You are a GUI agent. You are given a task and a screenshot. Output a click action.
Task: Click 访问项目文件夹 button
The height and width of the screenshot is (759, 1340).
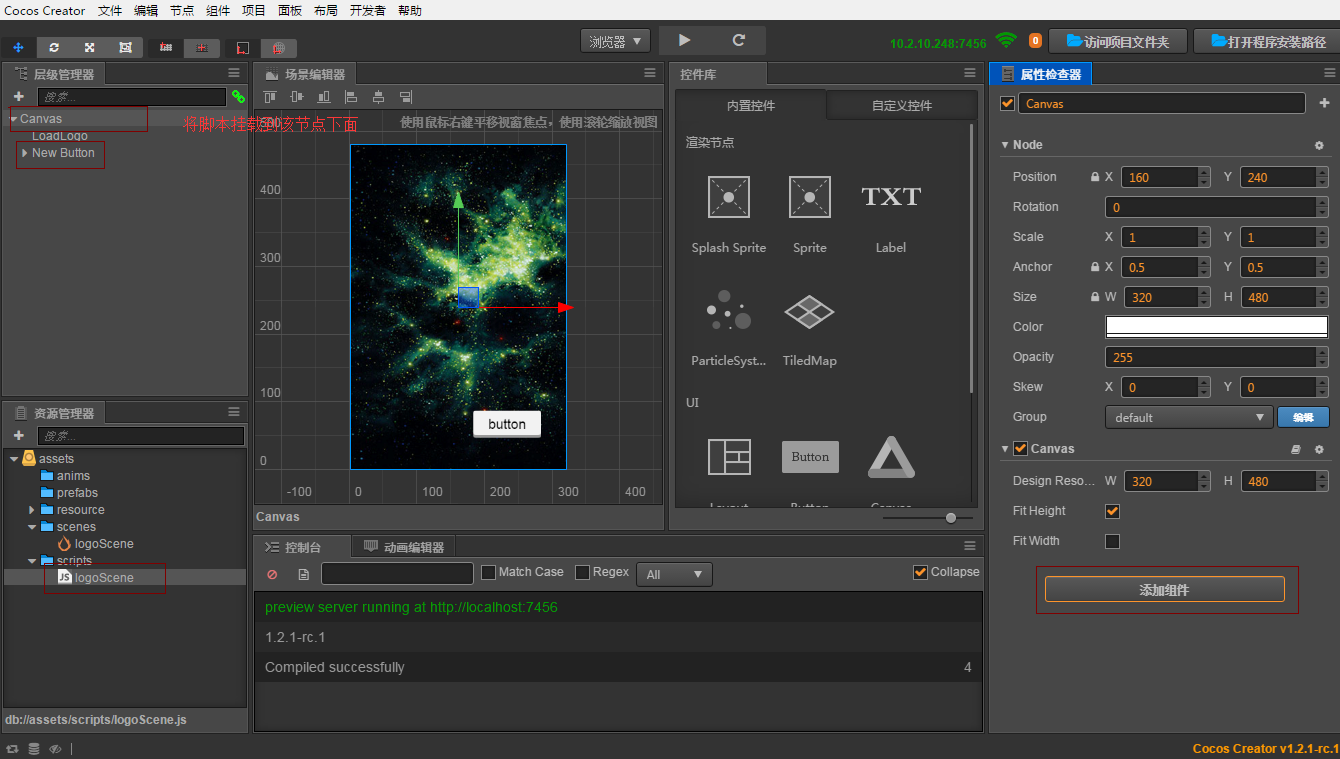pyautogui.click(x=1117, y=41)
